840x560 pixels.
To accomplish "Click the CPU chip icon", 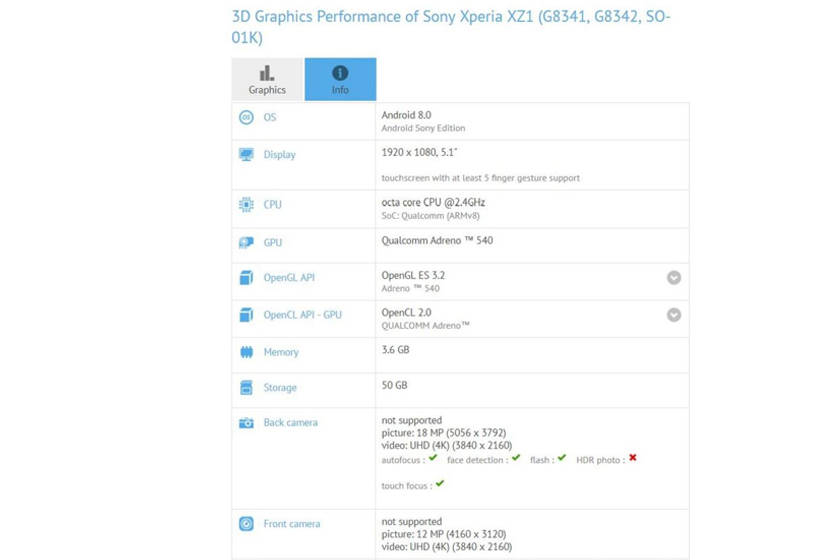I will tap(246, 205).
